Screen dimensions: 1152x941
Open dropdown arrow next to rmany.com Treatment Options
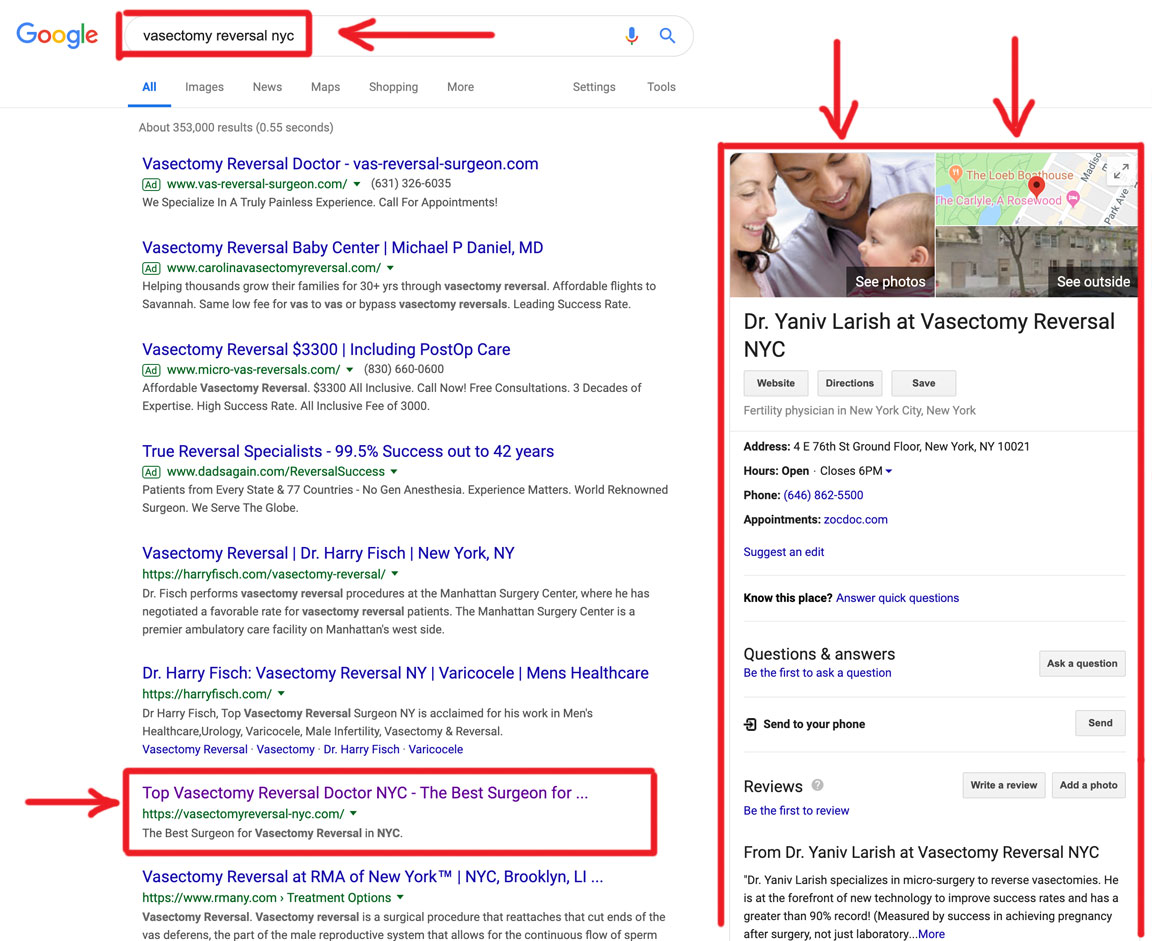(400, 897)
